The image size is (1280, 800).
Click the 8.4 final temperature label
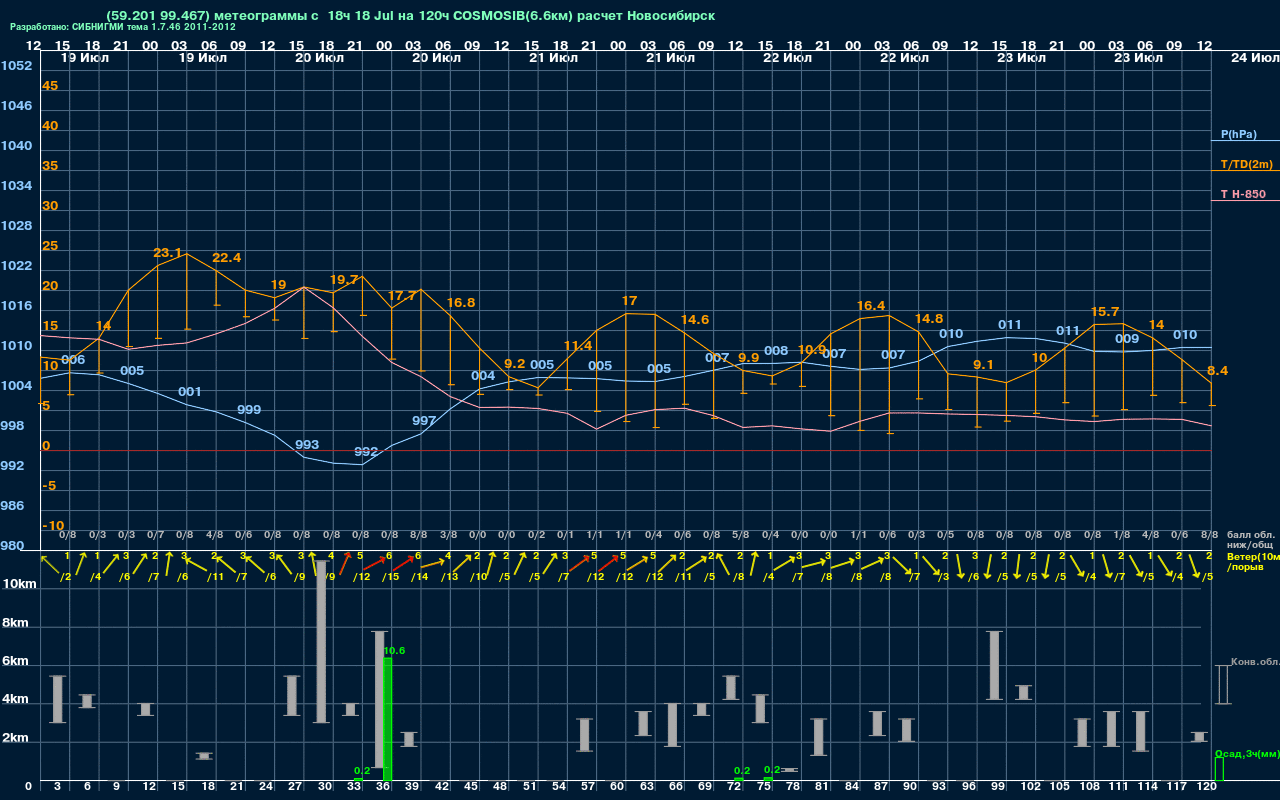click(1217, 371)
